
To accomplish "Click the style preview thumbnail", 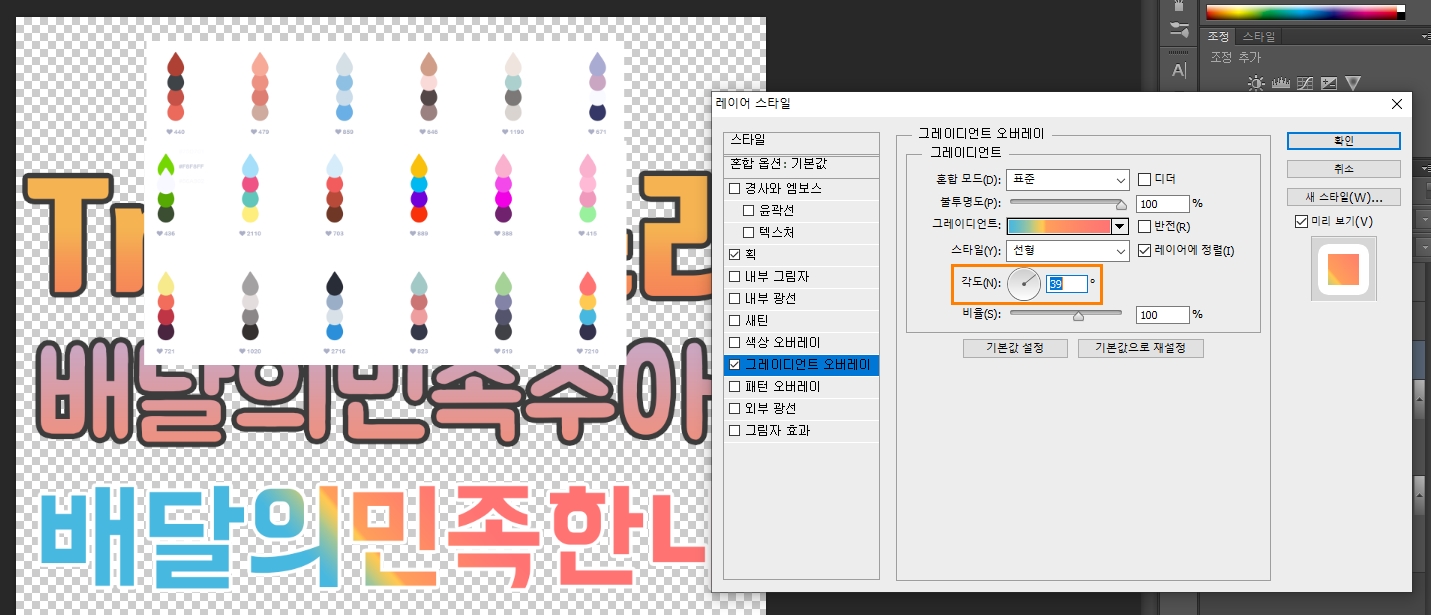I will (1343, 268).
